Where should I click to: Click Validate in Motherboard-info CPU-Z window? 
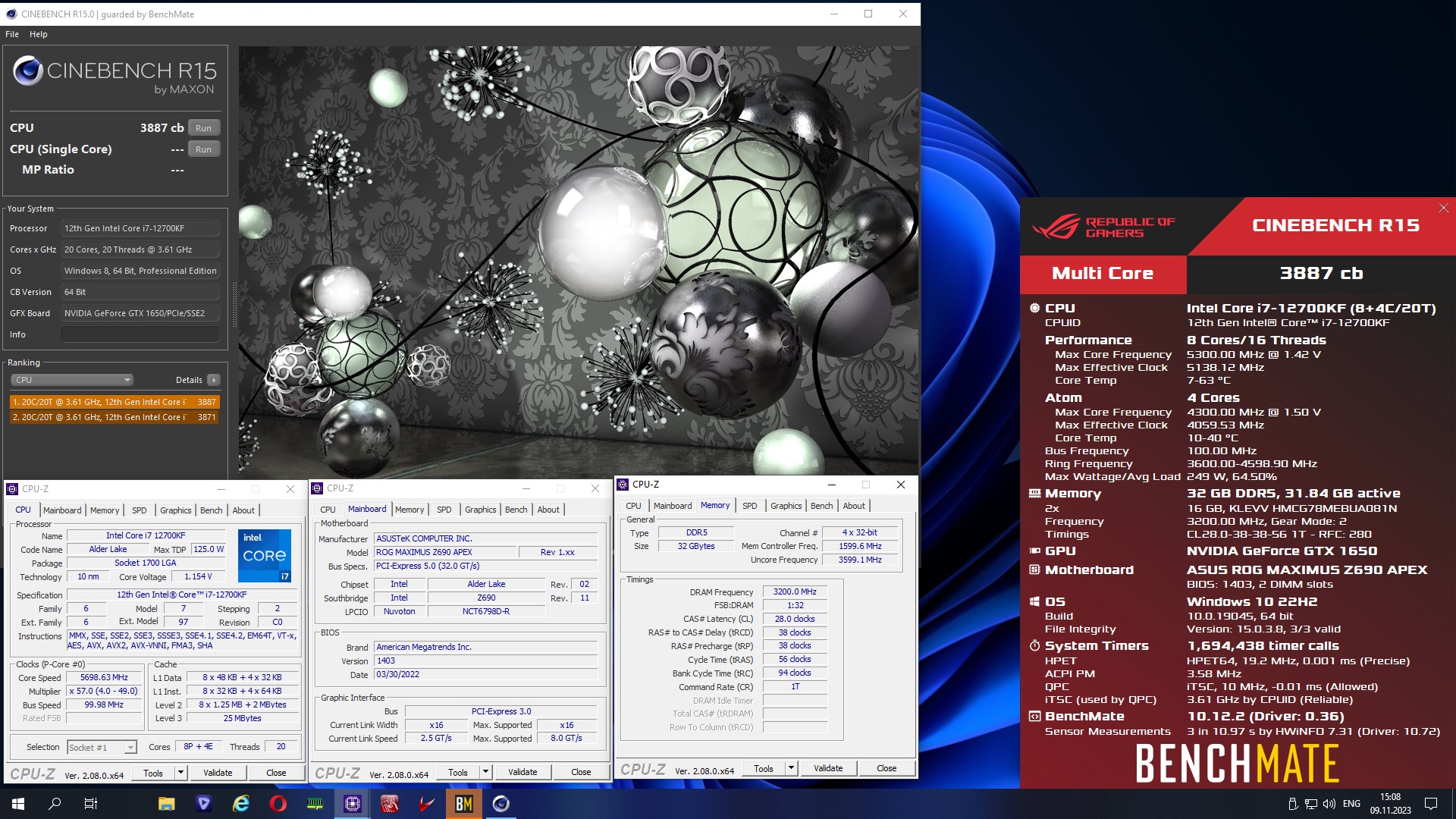pos(522,772)
